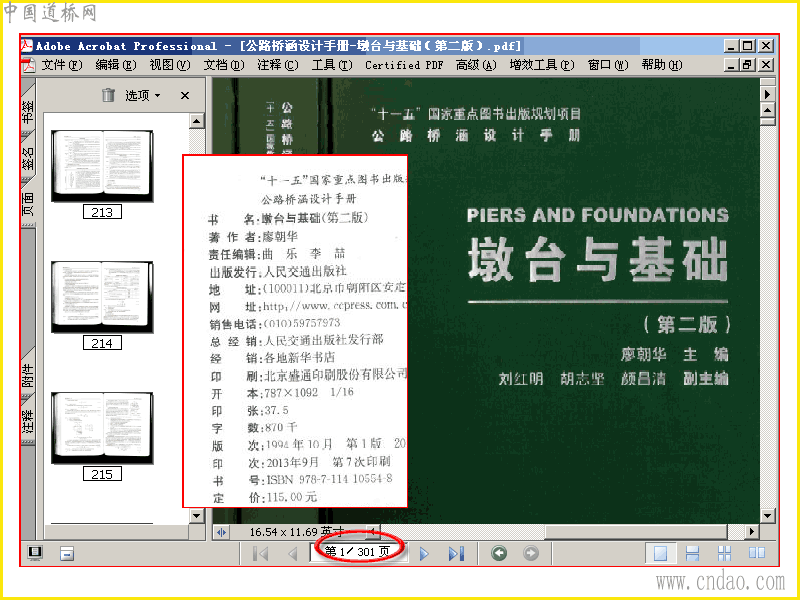Select single page layout icon
The height and width of the screenshot is (600, 800).
660,553
